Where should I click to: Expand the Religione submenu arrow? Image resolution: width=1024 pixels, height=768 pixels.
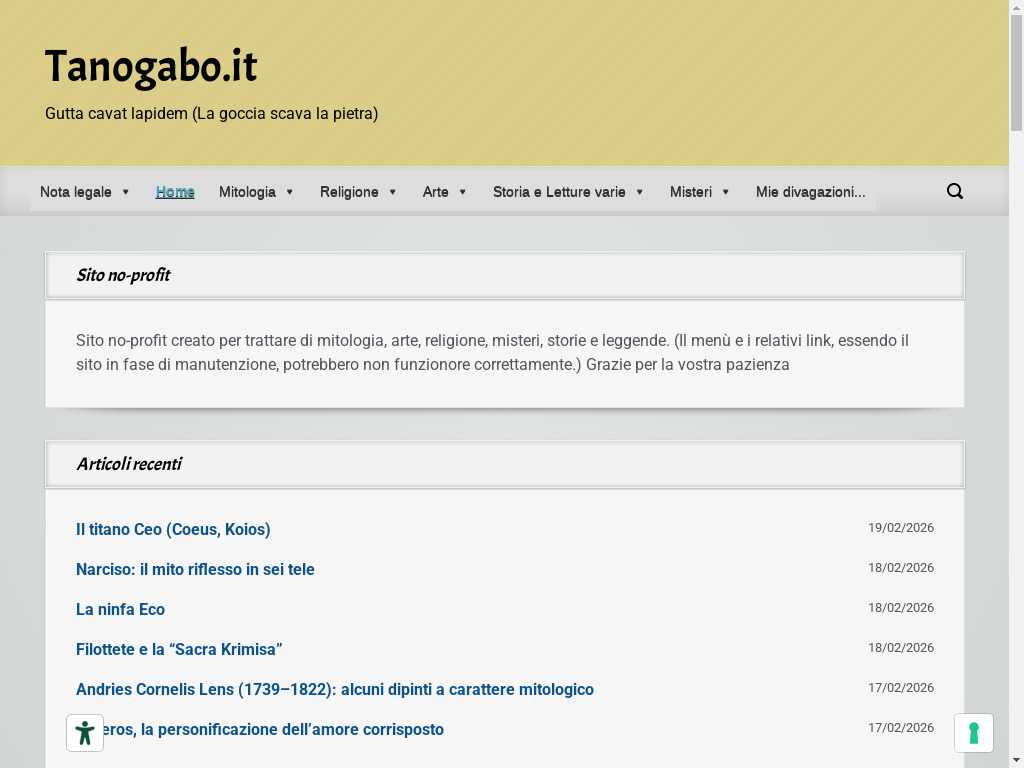393,192
